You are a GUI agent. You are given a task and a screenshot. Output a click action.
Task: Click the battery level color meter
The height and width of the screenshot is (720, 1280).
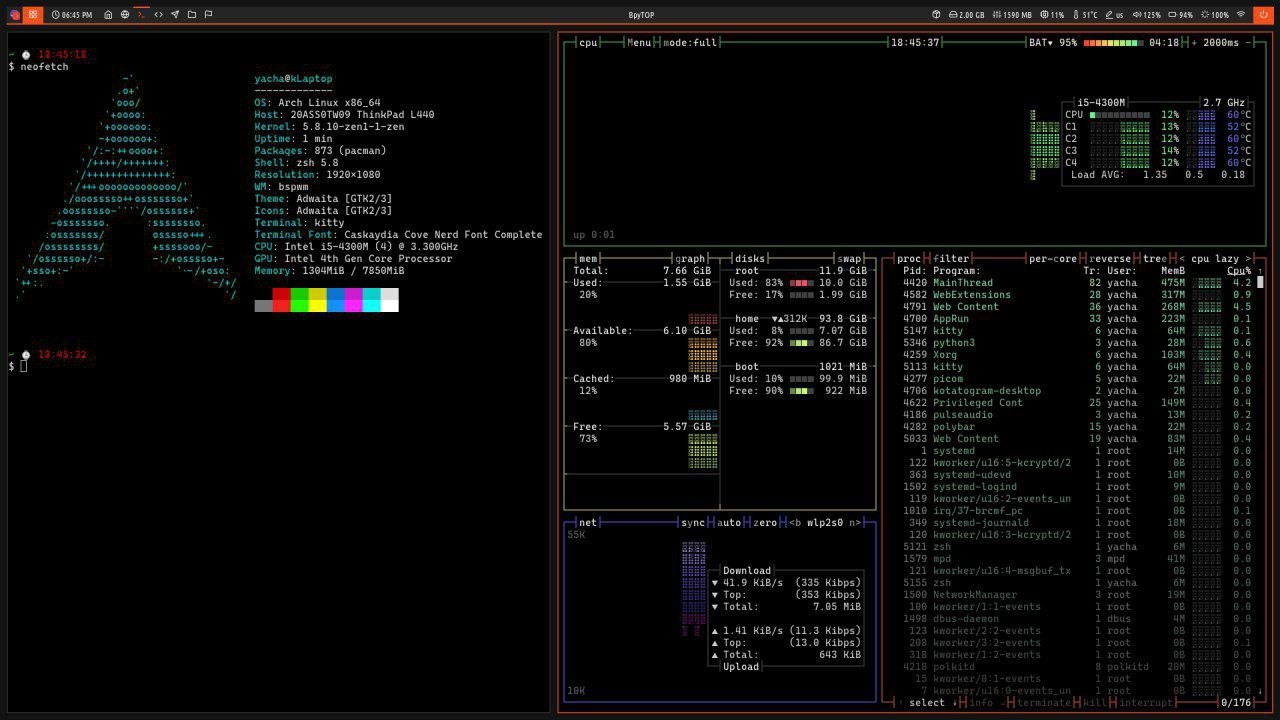[1112, 43]
